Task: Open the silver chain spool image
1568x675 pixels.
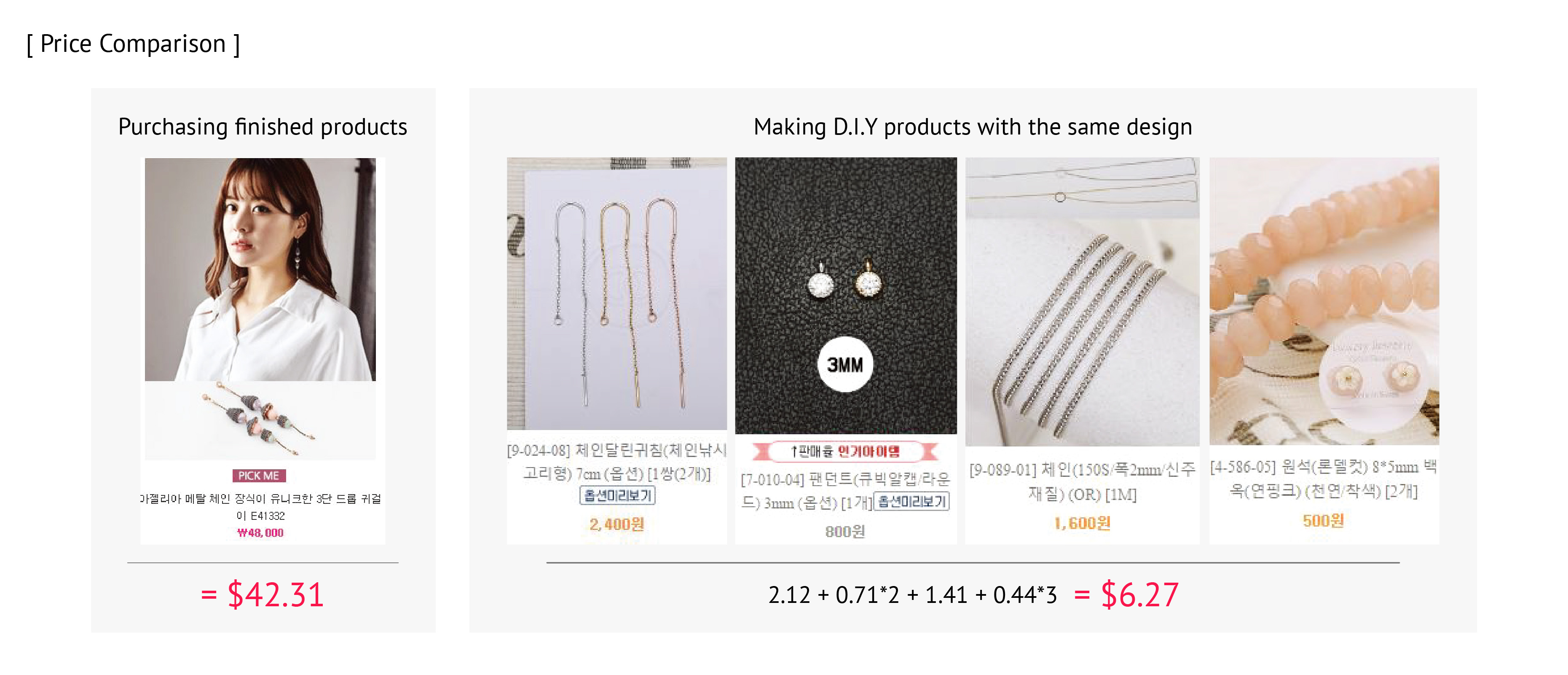Action: tap(1082, 302)
